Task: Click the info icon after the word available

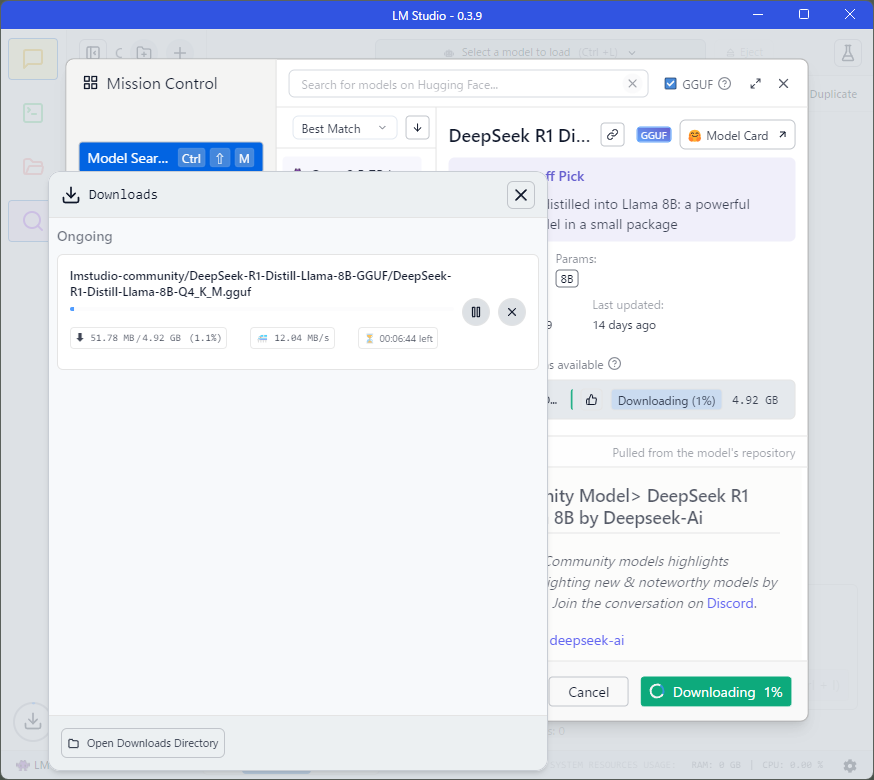Action: [615, 364]
